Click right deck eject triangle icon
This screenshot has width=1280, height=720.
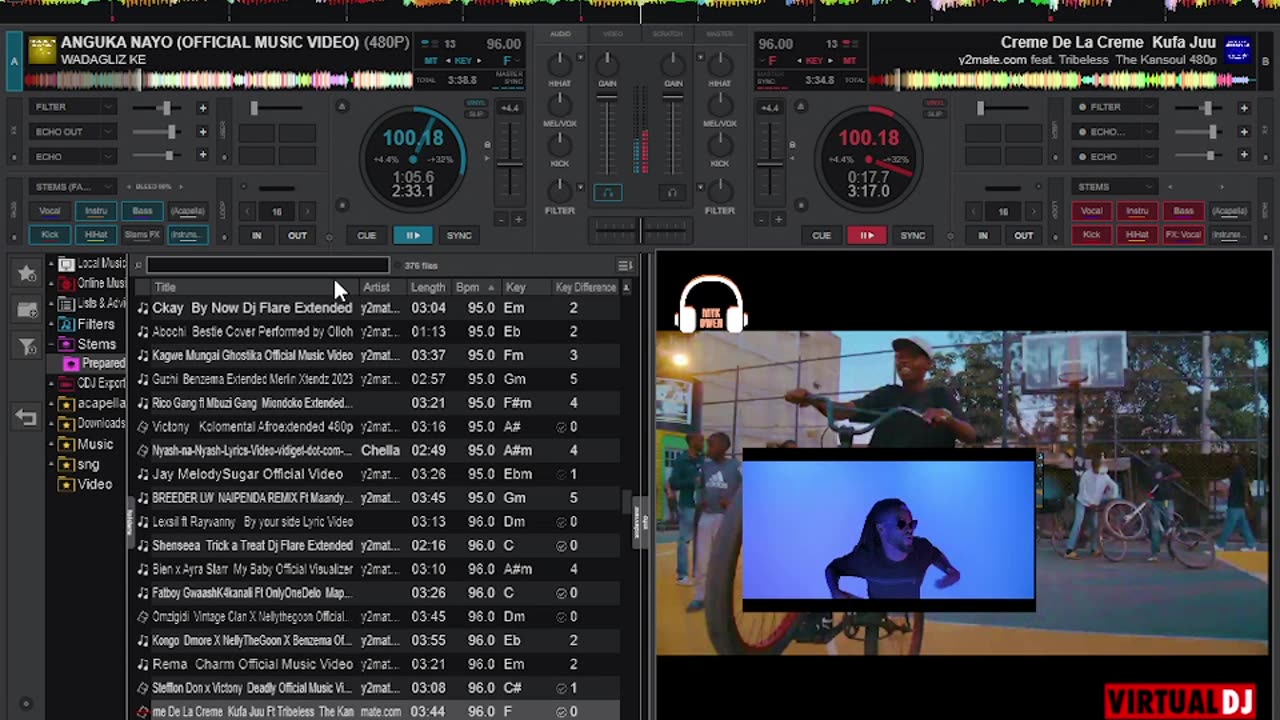800,107
